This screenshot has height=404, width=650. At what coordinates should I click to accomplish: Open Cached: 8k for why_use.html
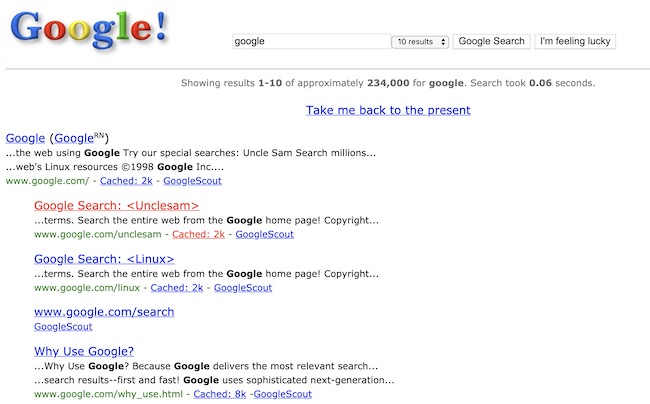(x=220, y=394)
